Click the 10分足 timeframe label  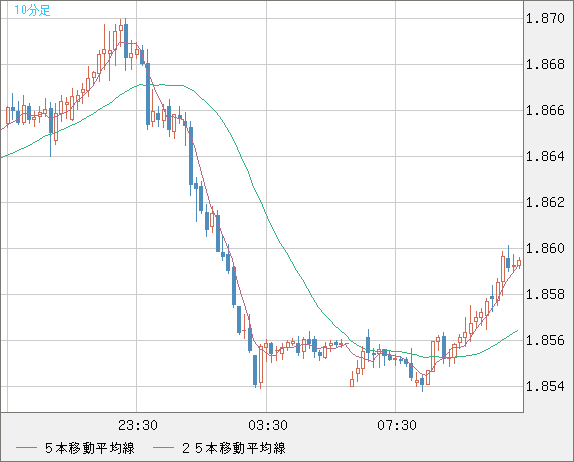point(32,10)
